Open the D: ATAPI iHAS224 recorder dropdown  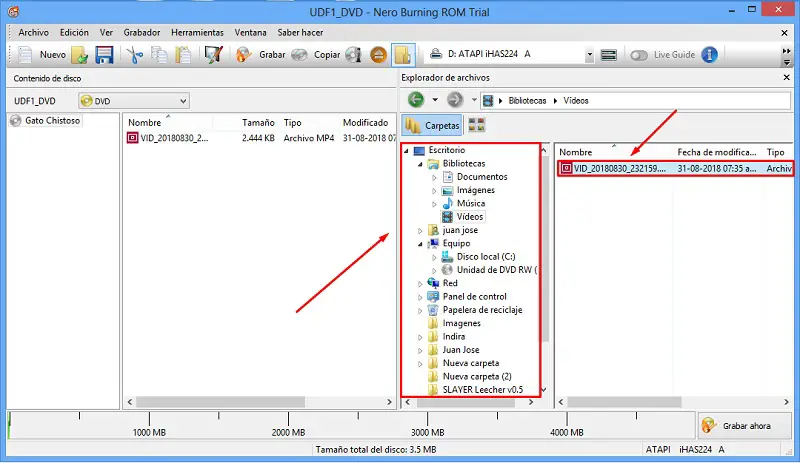tap(589, 55)
